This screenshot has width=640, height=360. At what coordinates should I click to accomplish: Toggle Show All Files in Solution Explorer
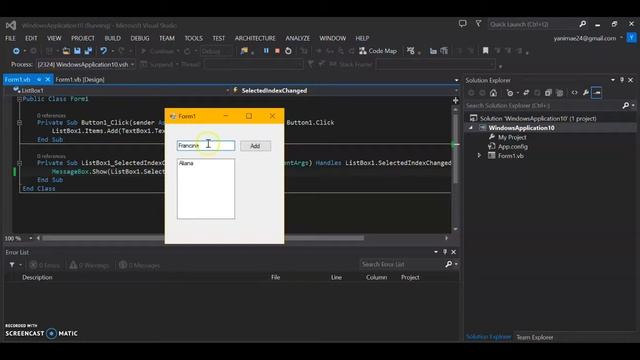560,93
